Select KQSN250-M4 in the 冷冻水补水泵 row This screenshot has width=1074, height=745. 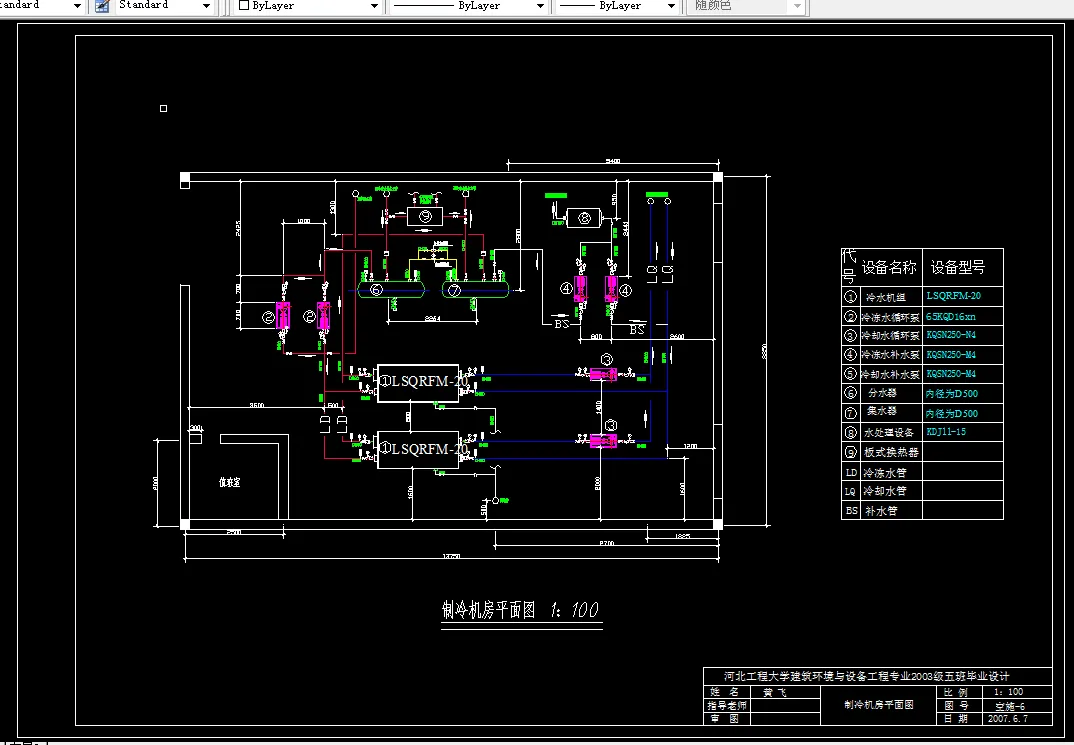(951, 355)
